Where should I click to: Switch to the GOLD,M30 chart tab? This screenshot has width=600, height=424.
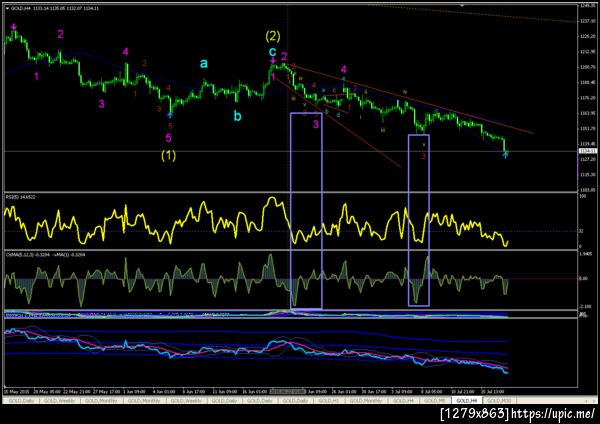coord(499,400)
